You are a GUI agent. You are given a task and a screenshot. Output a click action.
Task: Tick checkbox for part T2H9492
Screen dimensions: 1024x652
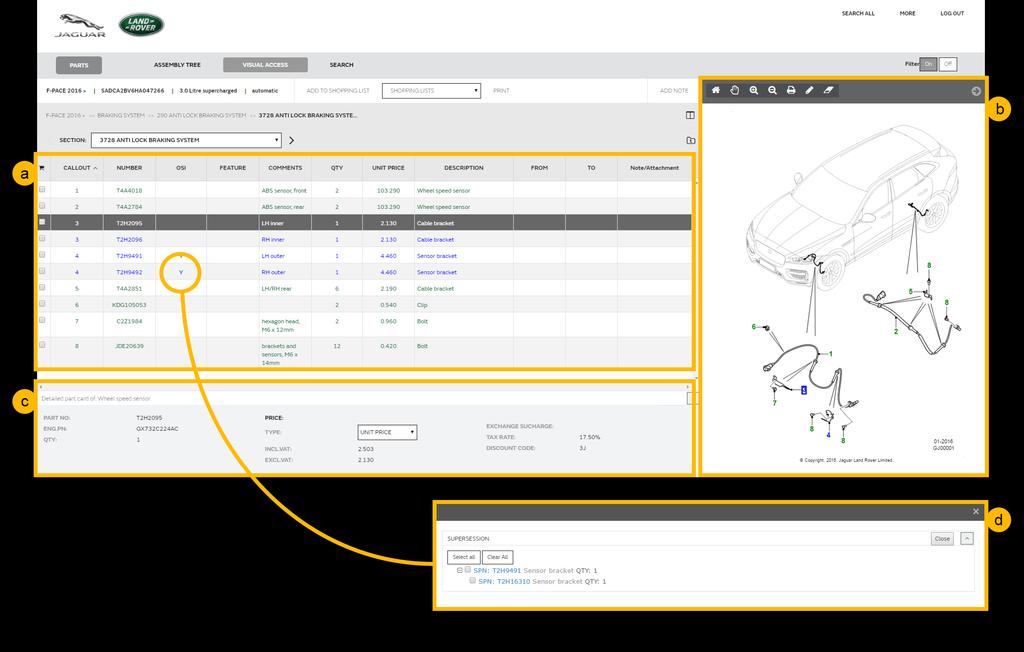click(x=42, y=271)
